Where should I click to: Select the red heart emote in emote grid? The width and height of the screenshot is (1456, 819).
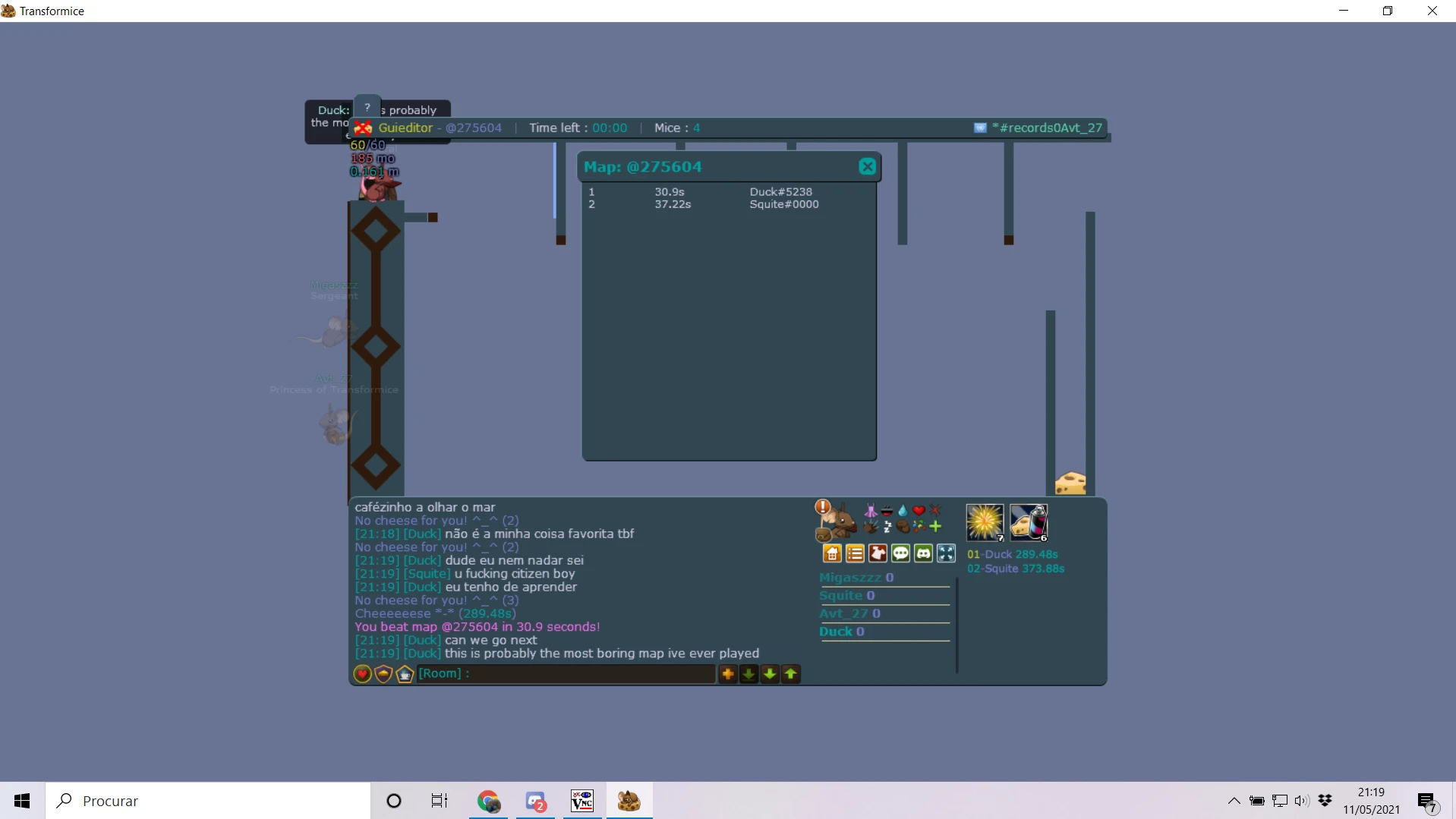pyautogui.click(x=919, y=510)
